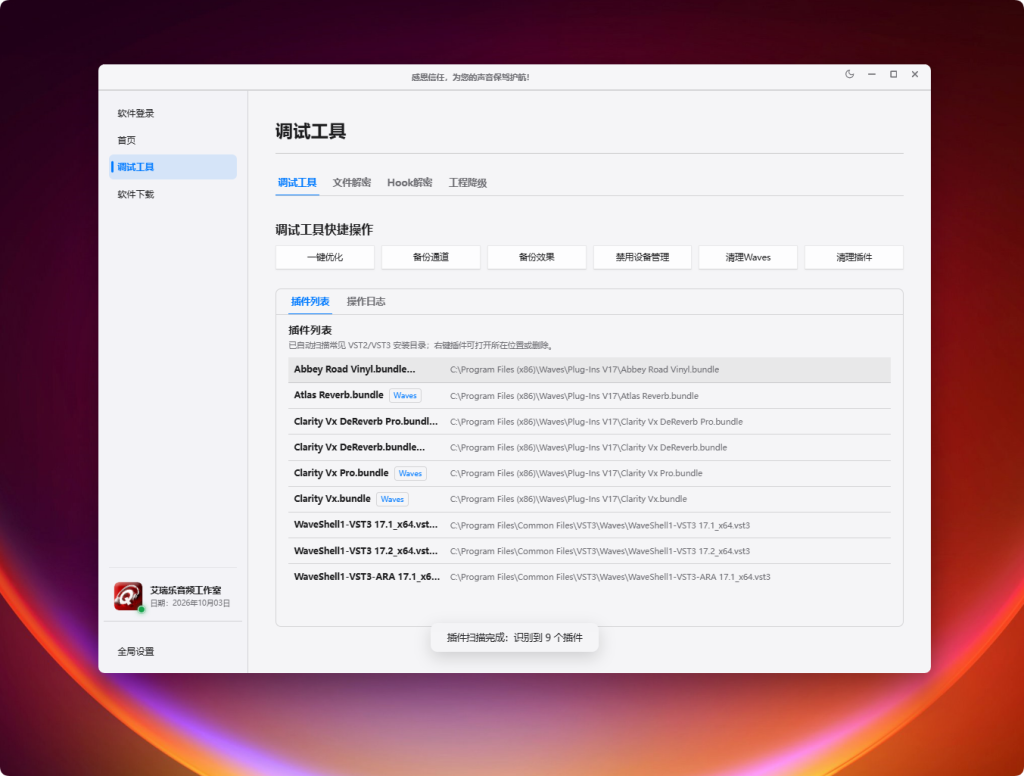The width and height of the screenshot is (1024, 776).
Task: Click the Clarity Vx Pro.bundle file path
Action: click(576, 474)
